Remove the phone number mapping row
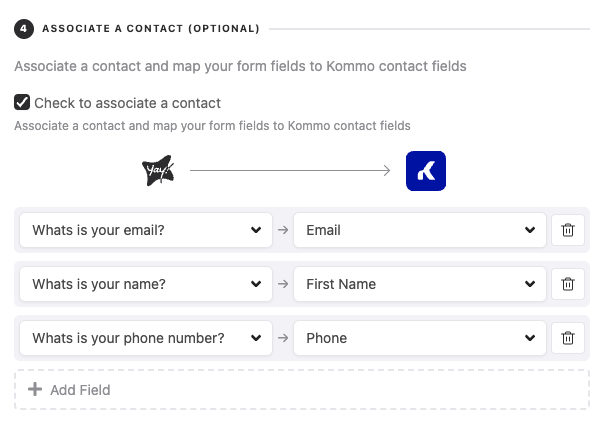Viewport: 611px width, 427px height. pyautogui.click(x=568, y=338)
